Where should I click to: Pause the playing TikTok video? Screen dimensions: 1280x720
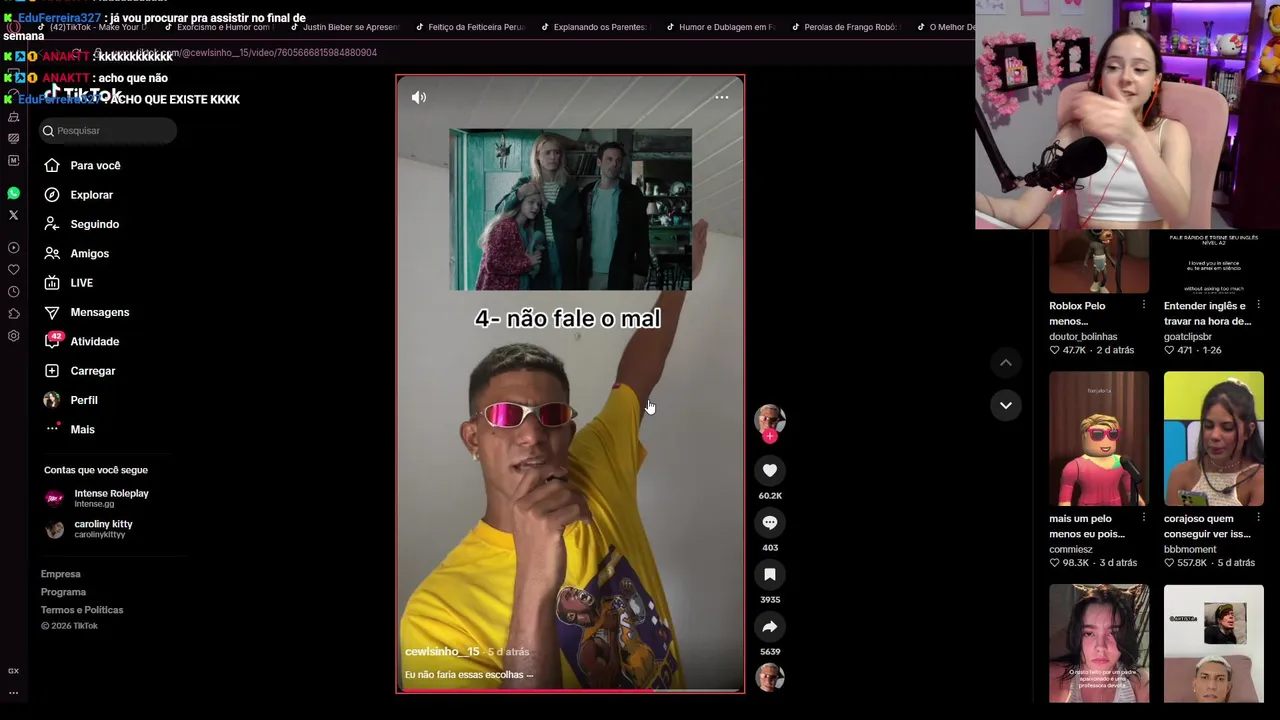(x=570, y=384)
